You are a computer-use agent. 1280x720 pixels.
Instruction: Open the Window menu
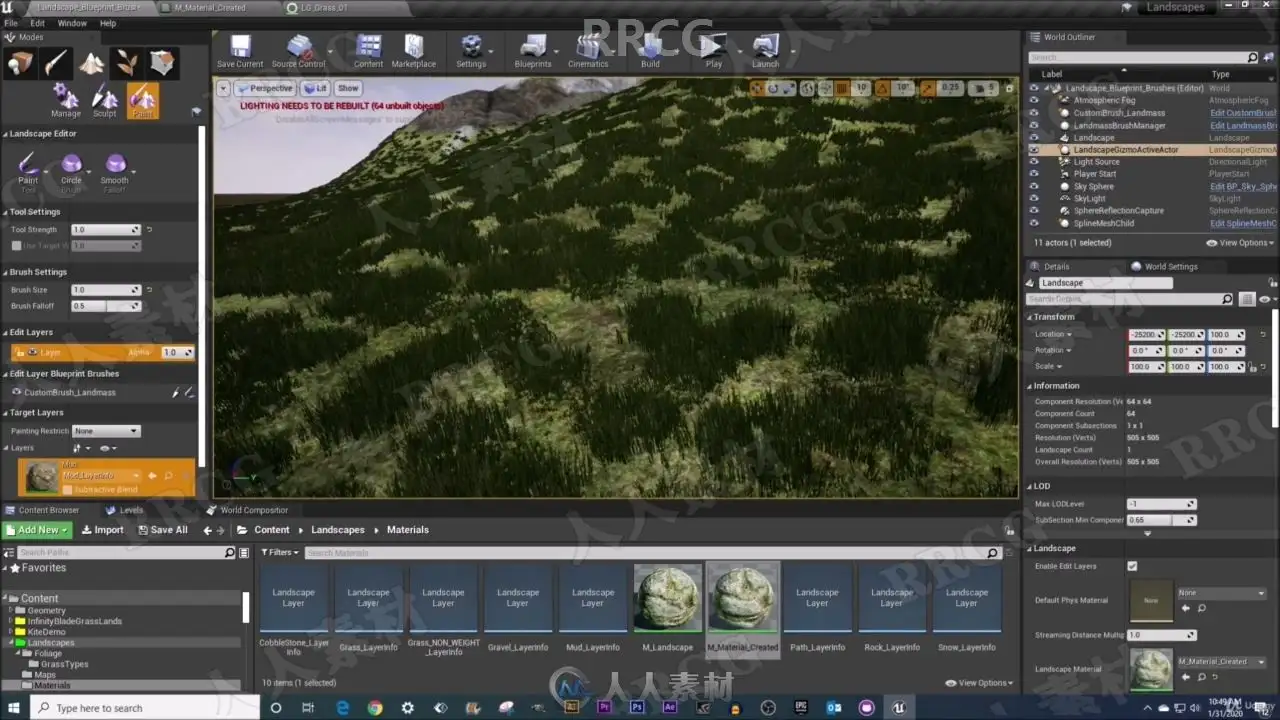(x=72, y=23)
